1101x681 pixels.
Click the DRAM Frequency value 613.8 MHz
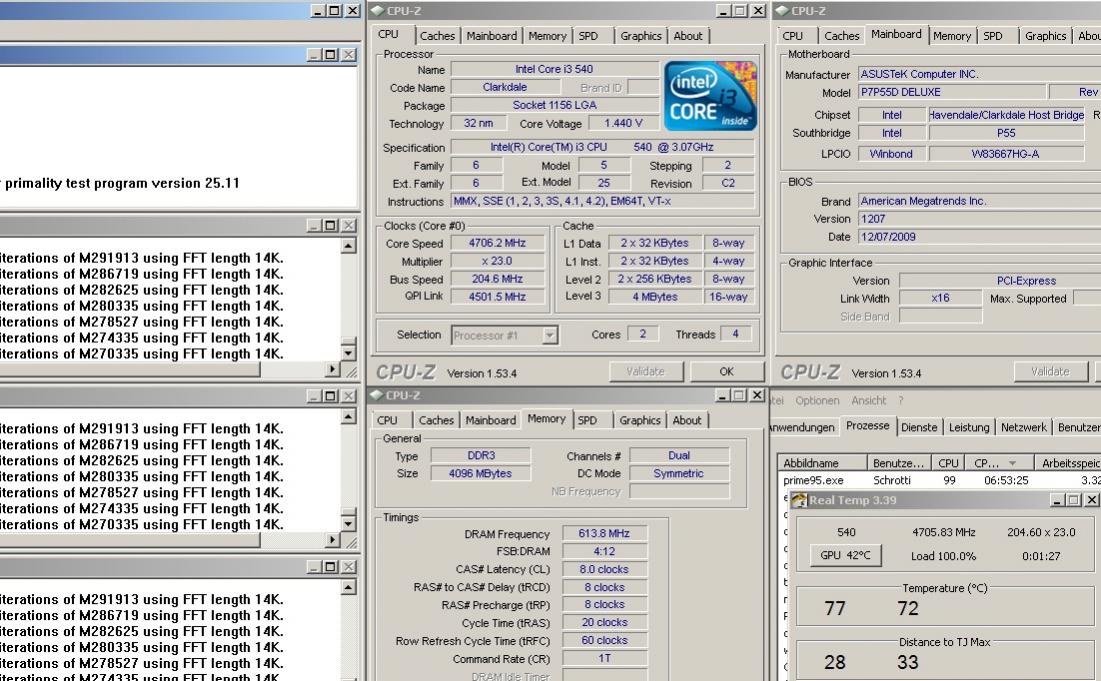click(x=604, y=534)
